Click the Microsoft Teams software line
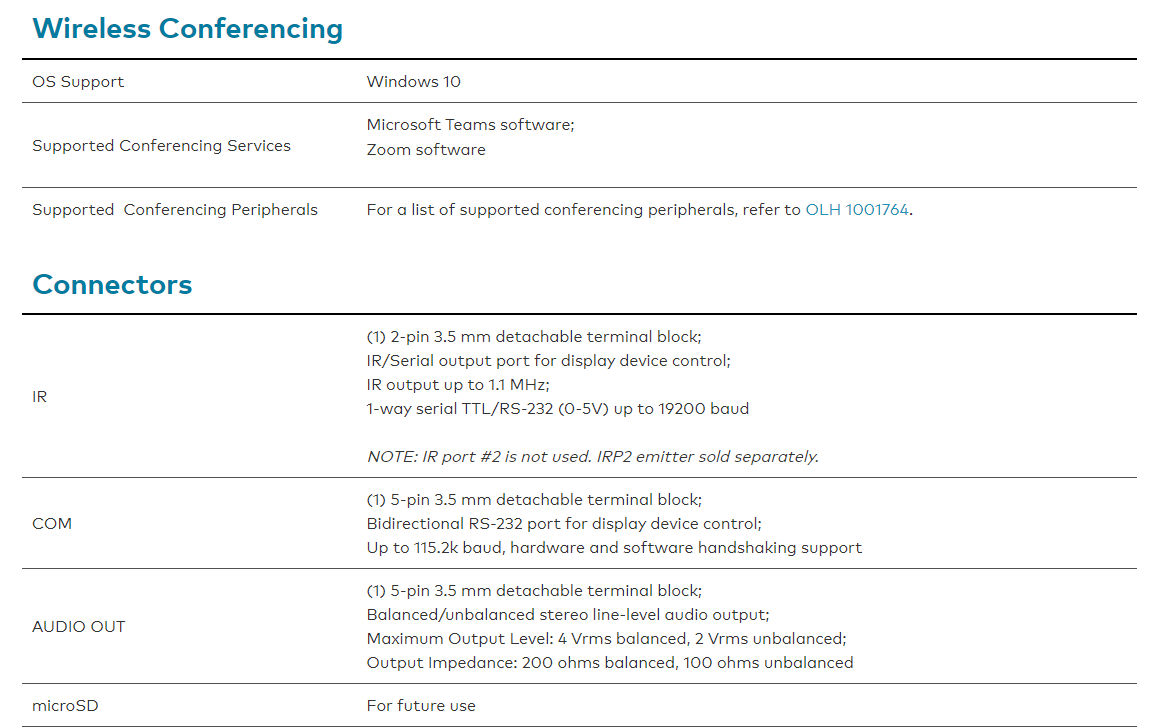 click(x=470, y=125)
